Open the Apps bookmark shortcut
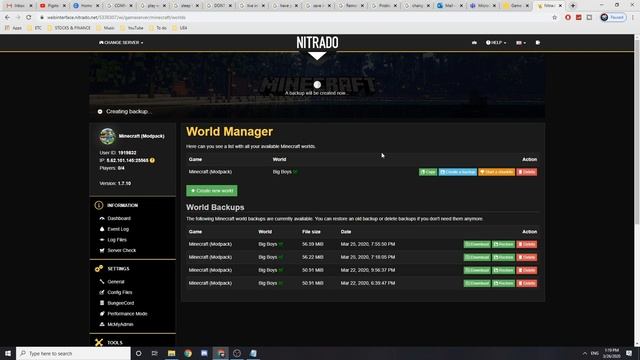This screenshot has height=360, width=640. [13, 28]
